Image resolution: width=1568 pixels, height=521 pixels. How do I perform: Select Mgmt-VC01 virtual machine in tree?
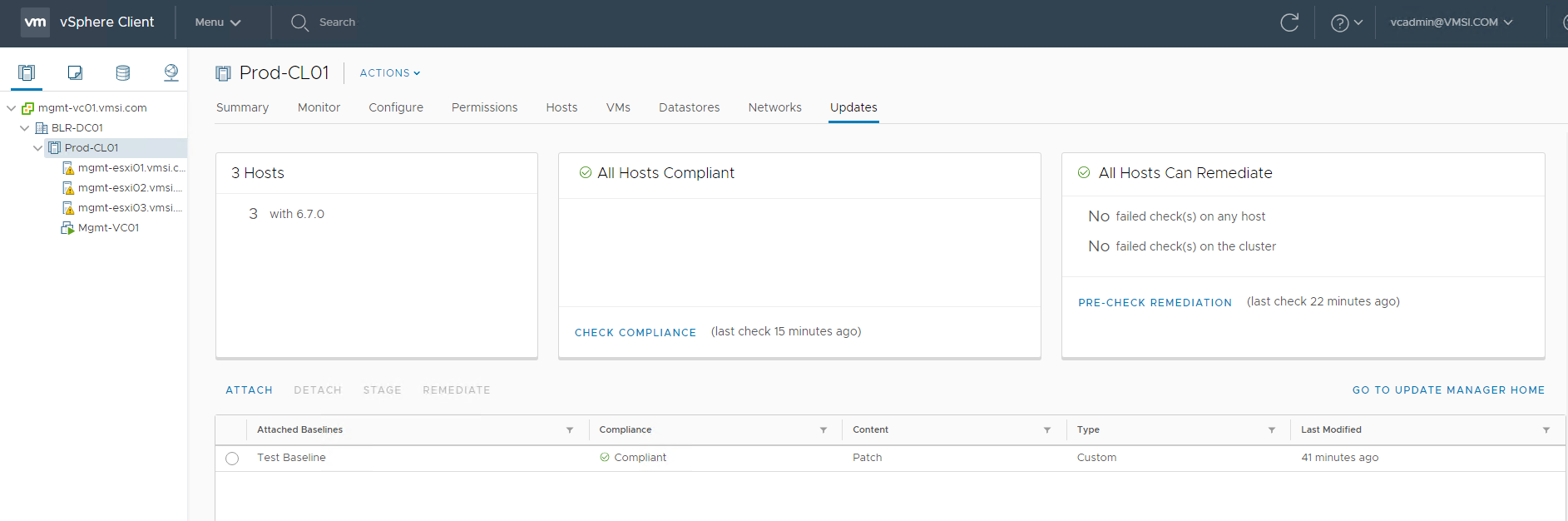pyautogui.click(x=108, y=228)
